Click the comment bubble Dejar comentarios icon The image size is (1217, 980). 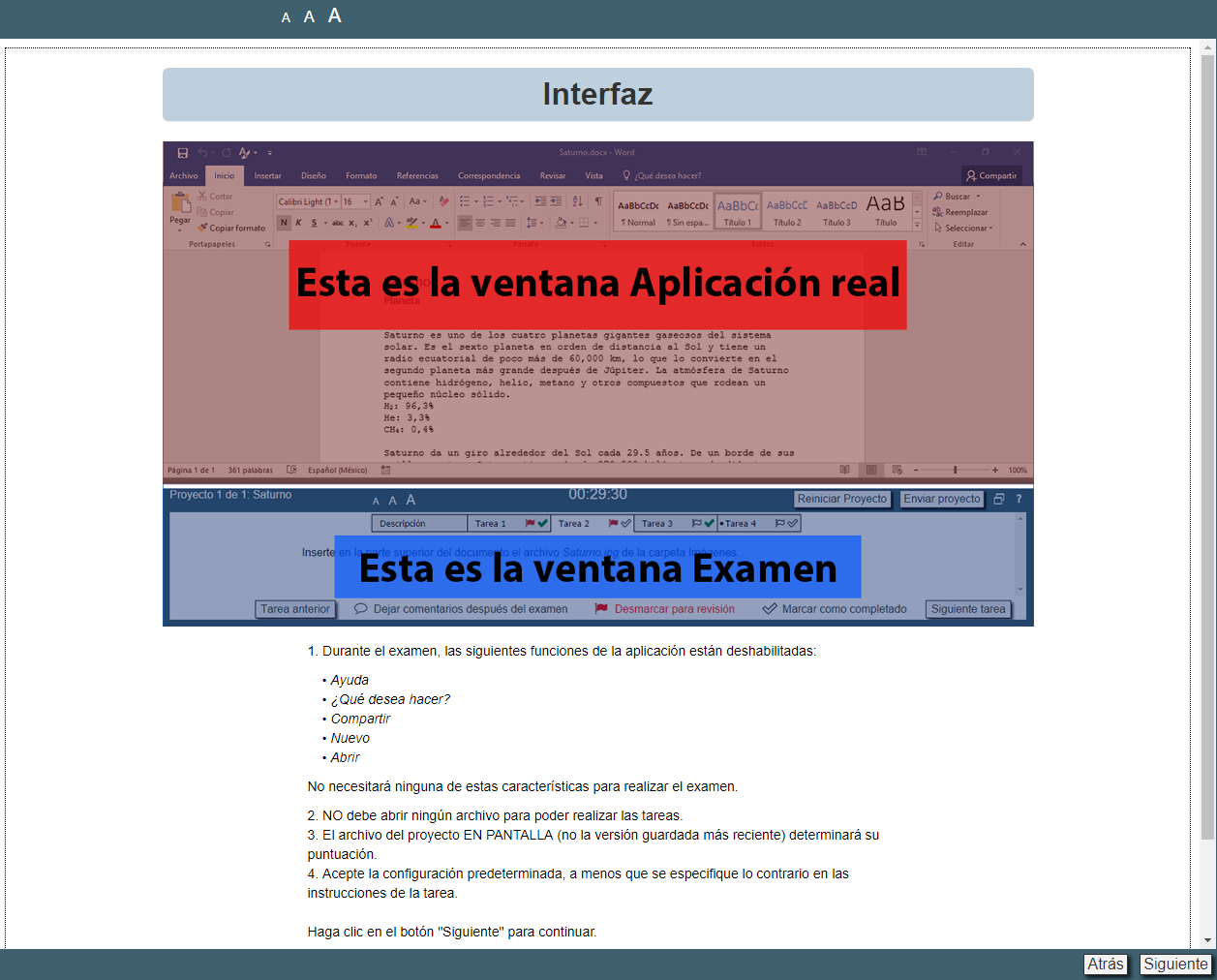(361, 609)
